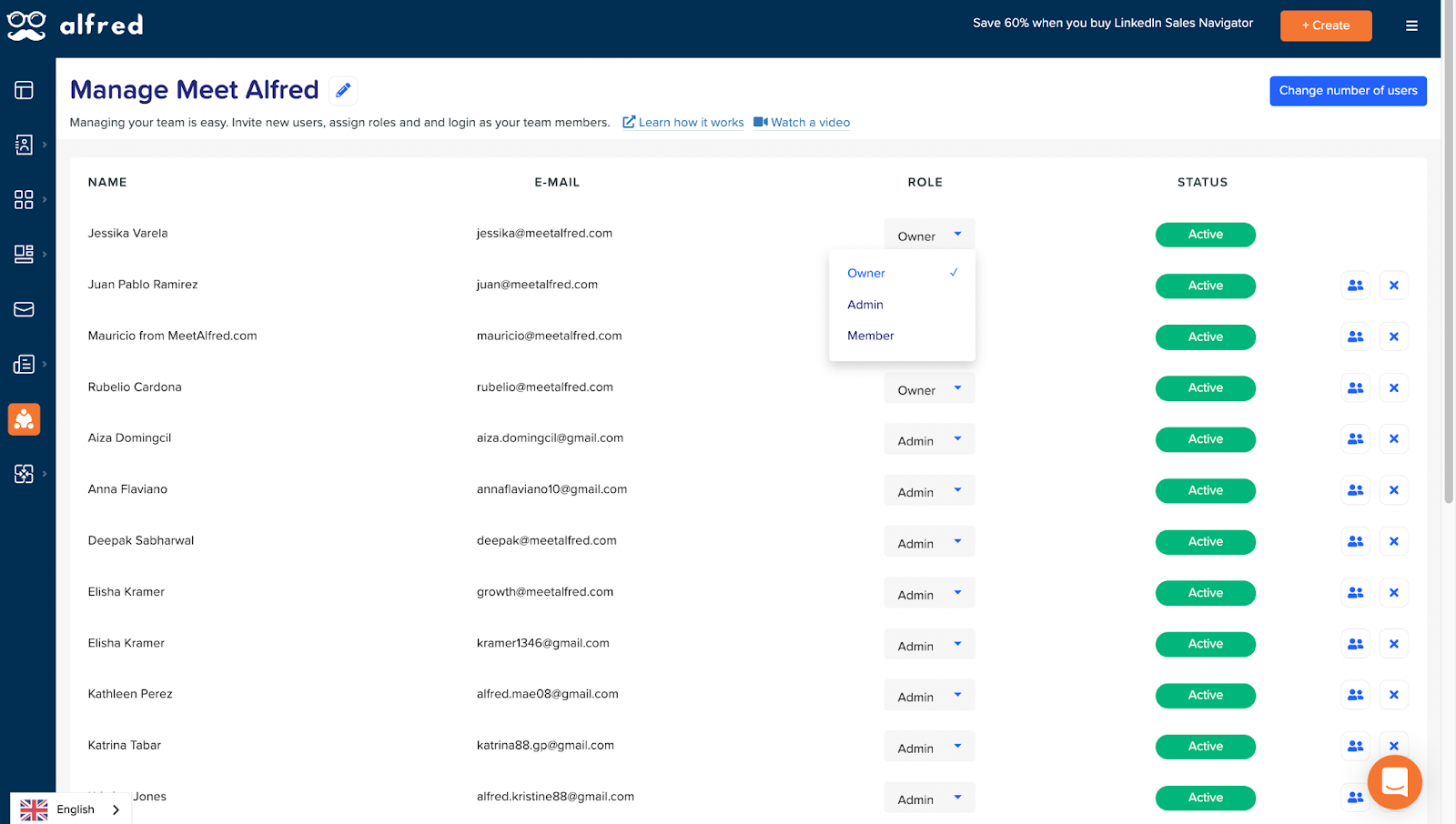Open the hamburger menu in top bar
Viewport: 1456px width, 824px height.
coord(1411,25)
